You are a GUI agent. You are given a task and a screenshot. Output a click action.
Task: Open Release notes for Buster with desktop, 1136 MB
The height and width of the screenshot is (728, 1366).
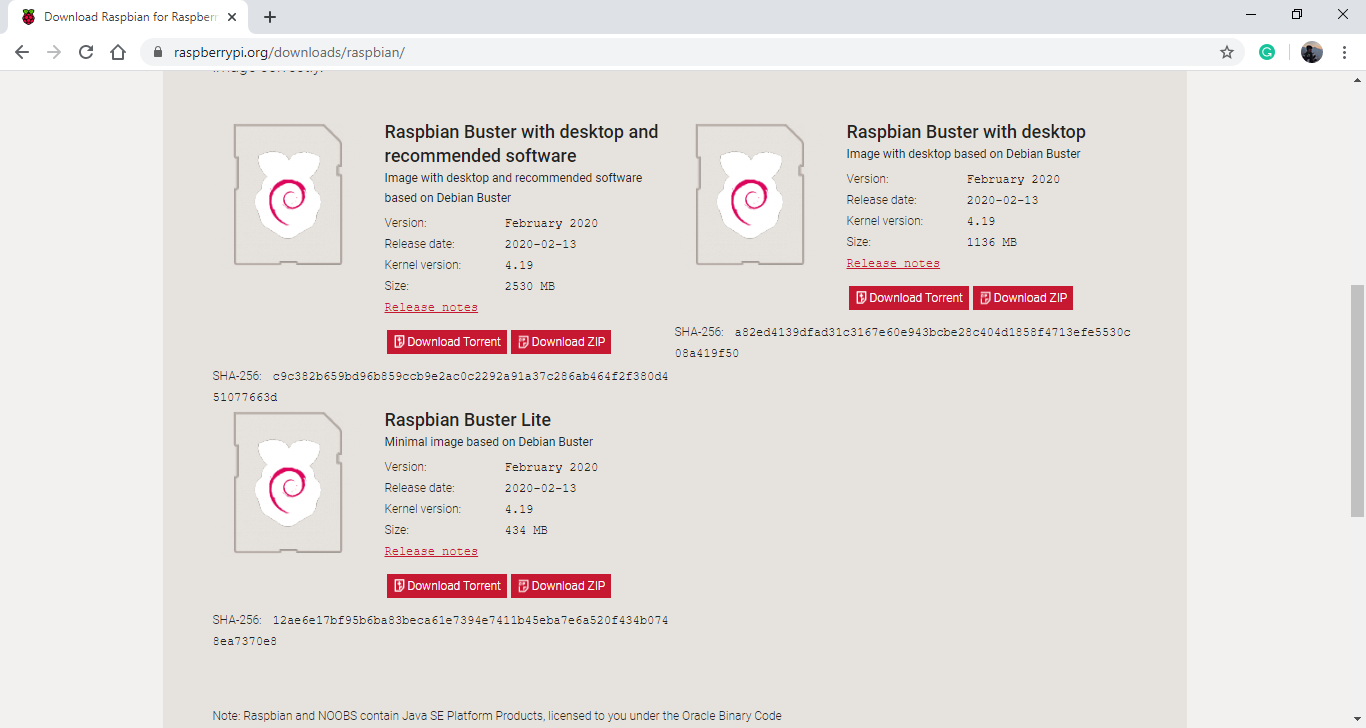[893, 263]
